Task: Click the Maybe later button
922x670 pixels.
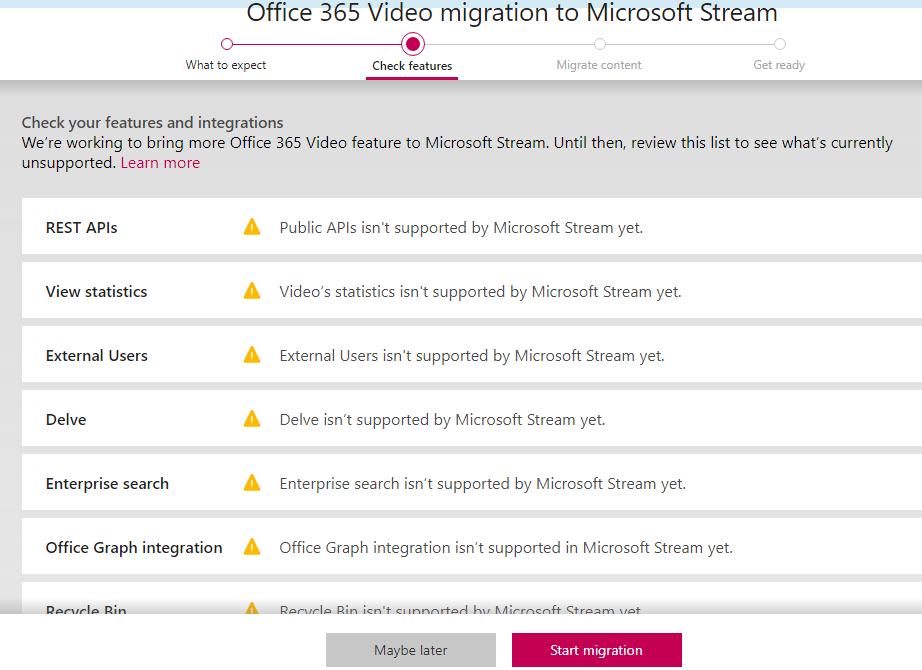Action: tap(410, 650)
